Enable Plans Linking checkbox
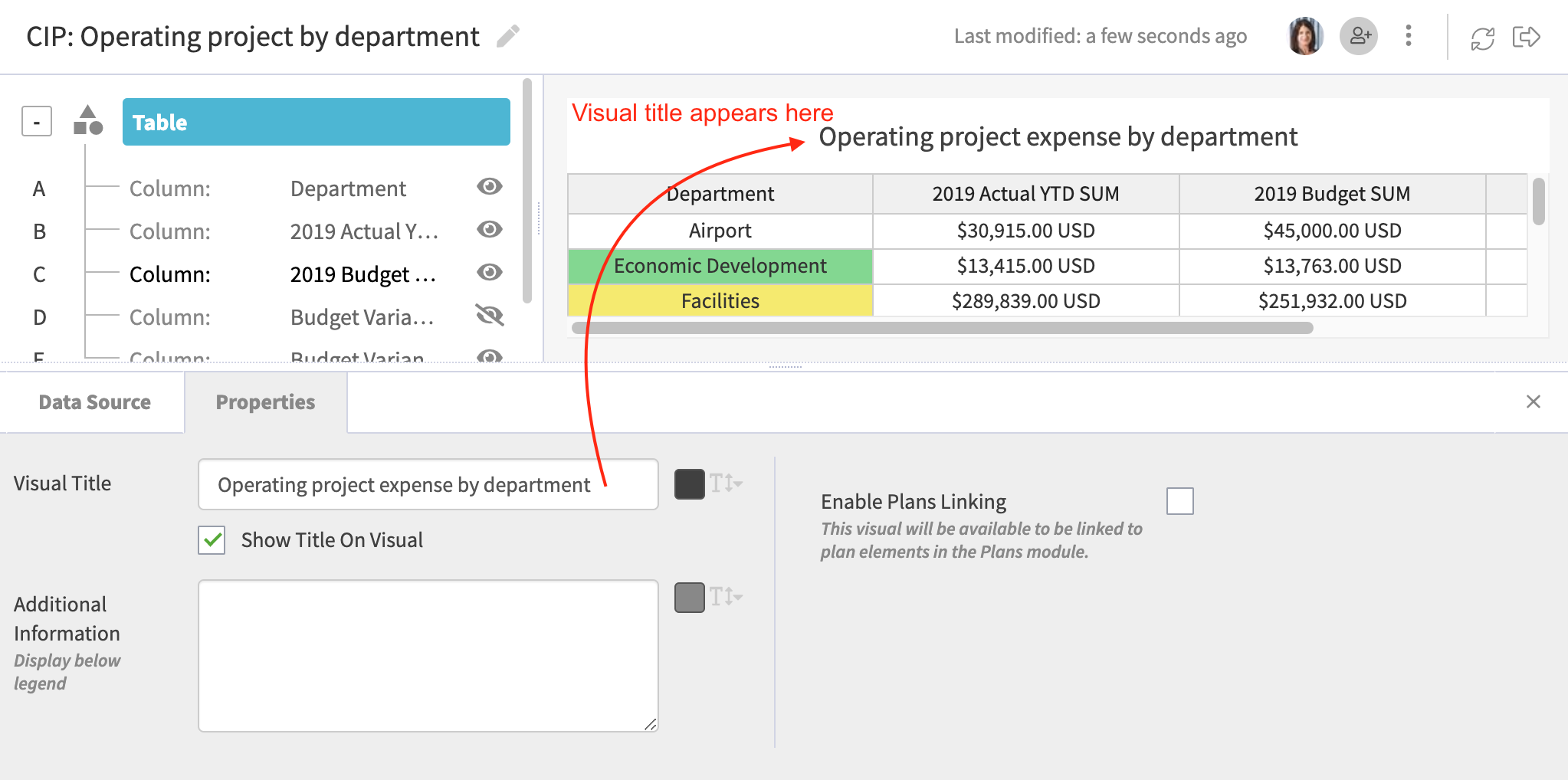 coord(1180,501)
